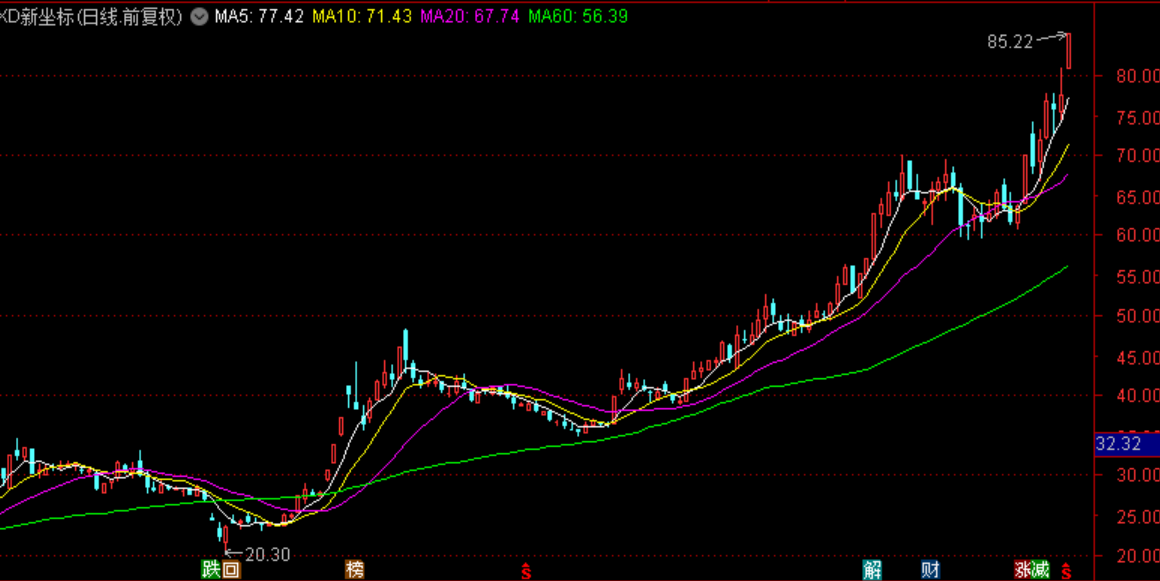Click the red 涨 event marker
Image resolution: width=1160 pixels, height=581 pixels.
click(1024, 570)
